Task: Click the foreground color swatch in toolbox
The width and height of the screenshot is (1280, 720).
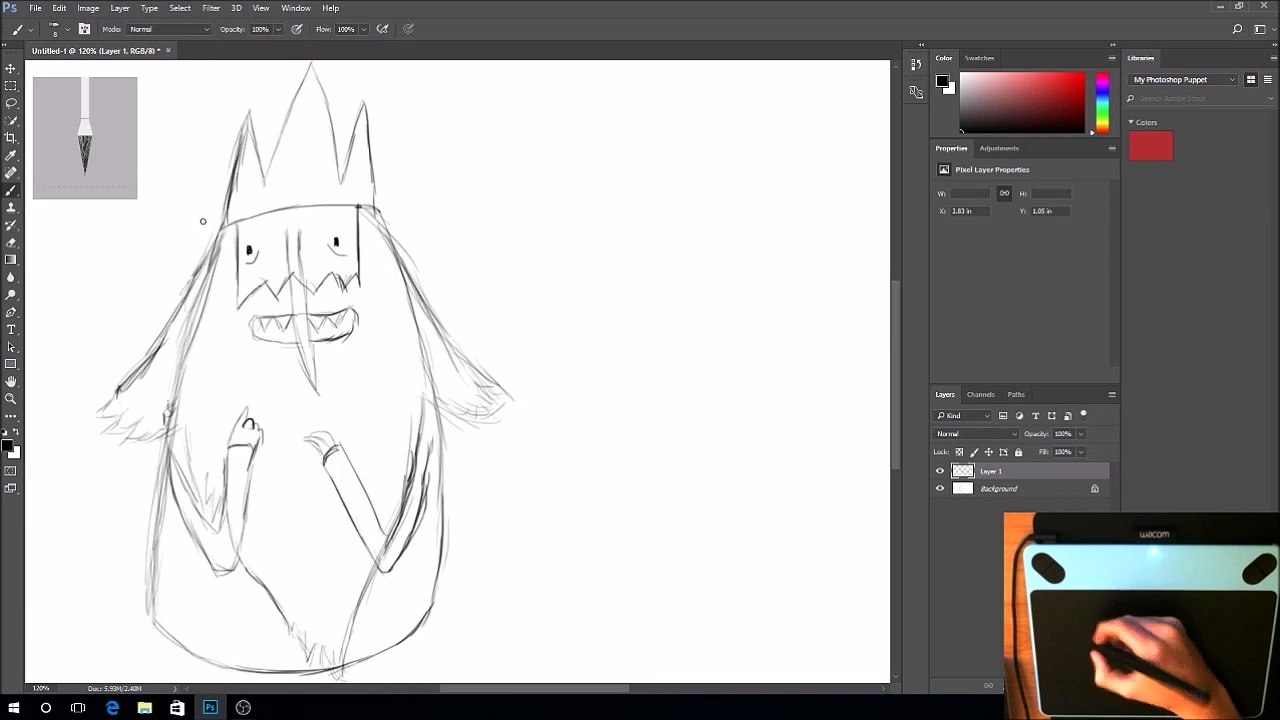Action: (7, 447)
